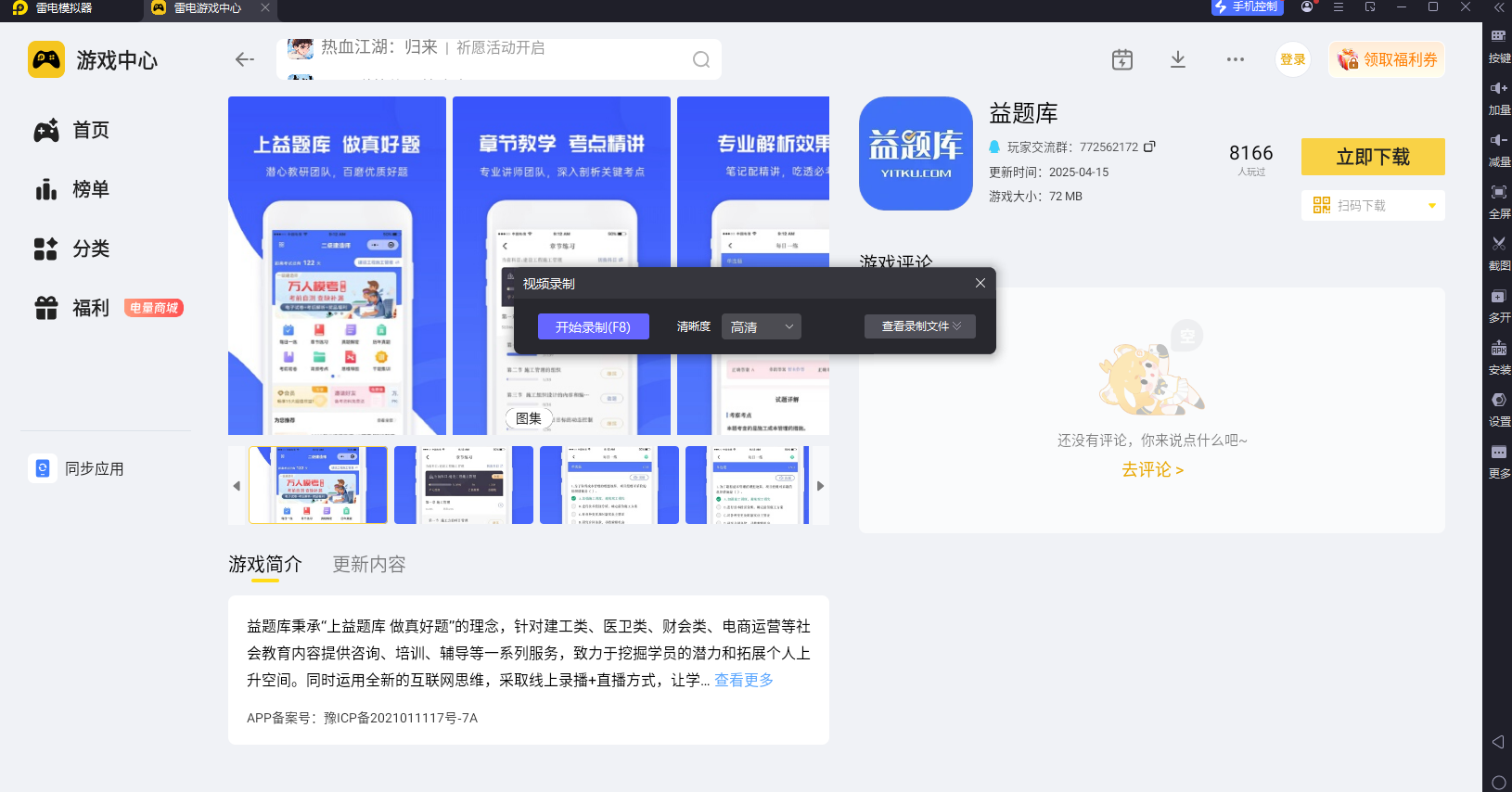Viewport: 1512px width, 792px height.
Task: Copy the player group number 772562172
Action: (x=1149, y=147)
